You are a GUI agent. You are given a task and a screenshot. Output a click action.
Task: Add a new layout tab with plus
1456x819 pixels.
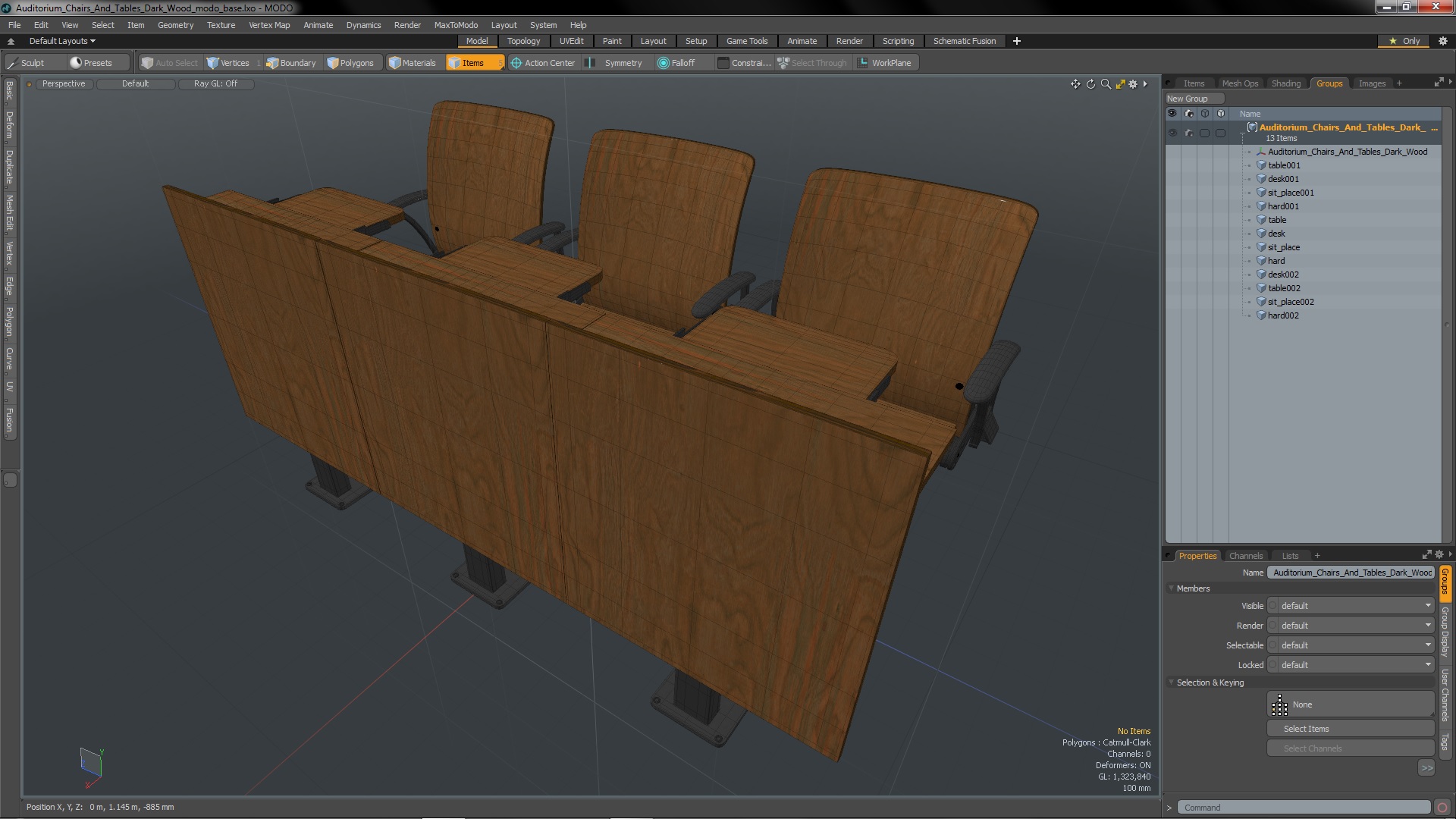click(1017, 41)
